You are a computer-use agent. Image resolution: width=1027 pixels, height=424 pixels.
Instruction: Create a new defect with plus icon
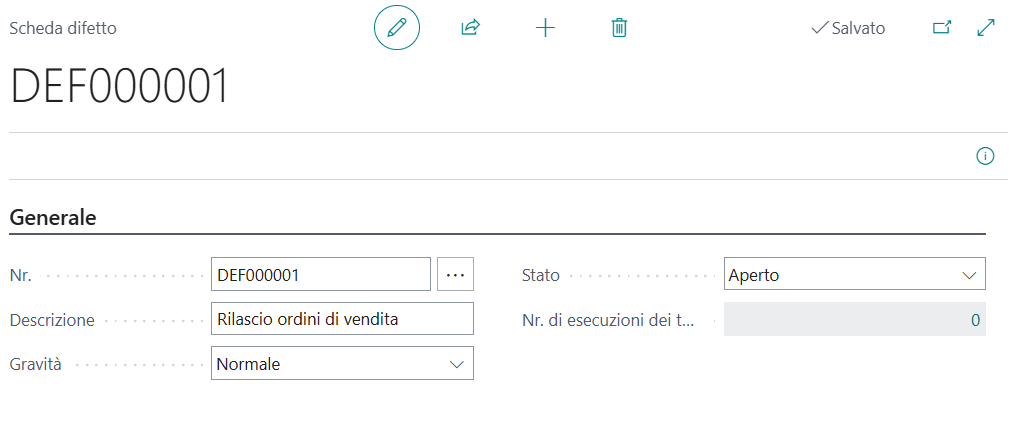pos(545,28)
